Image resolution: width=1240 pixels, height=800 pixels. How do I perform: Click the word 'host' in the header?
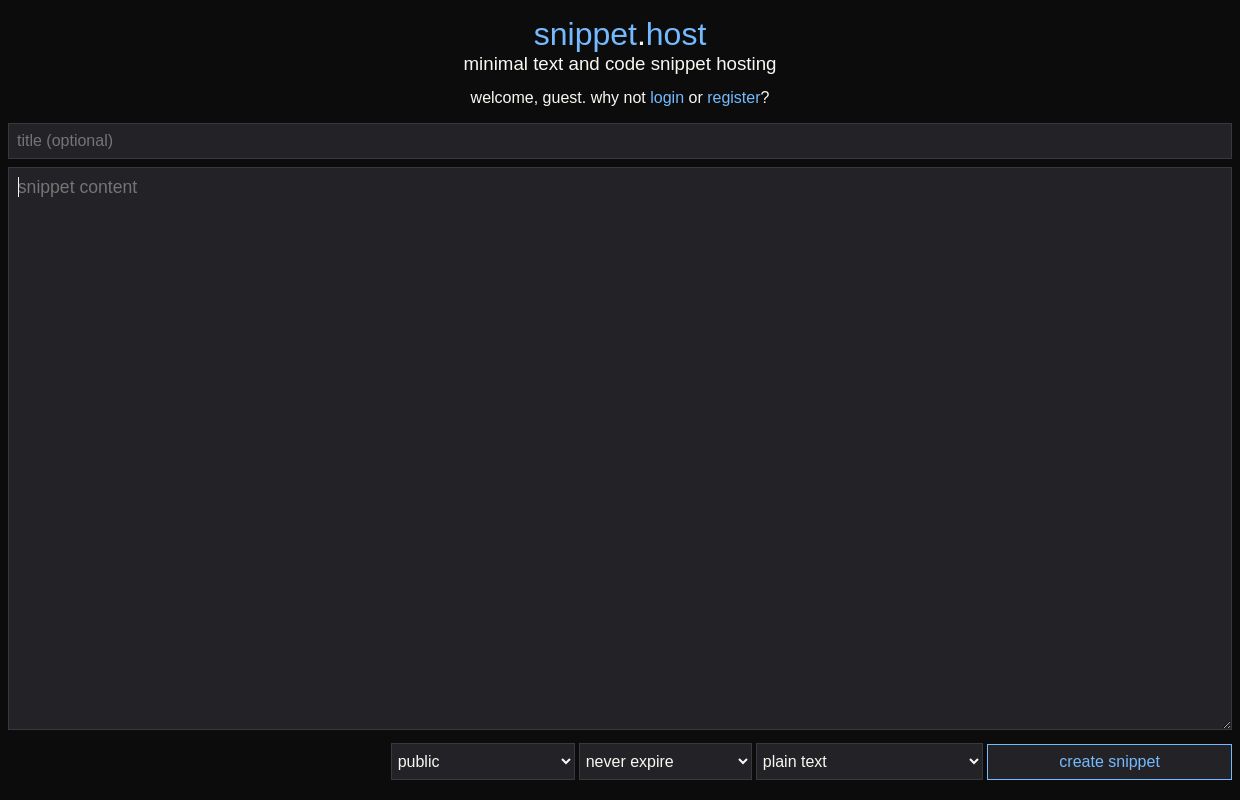click(x=676, y=34)
